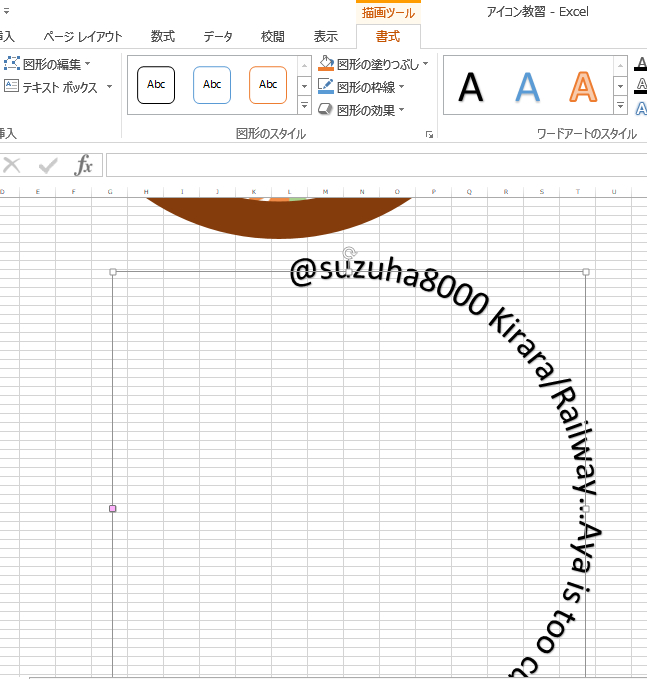This screenshot has height=679, width=647.
Task: Select column H header
Action: point(146,191)
